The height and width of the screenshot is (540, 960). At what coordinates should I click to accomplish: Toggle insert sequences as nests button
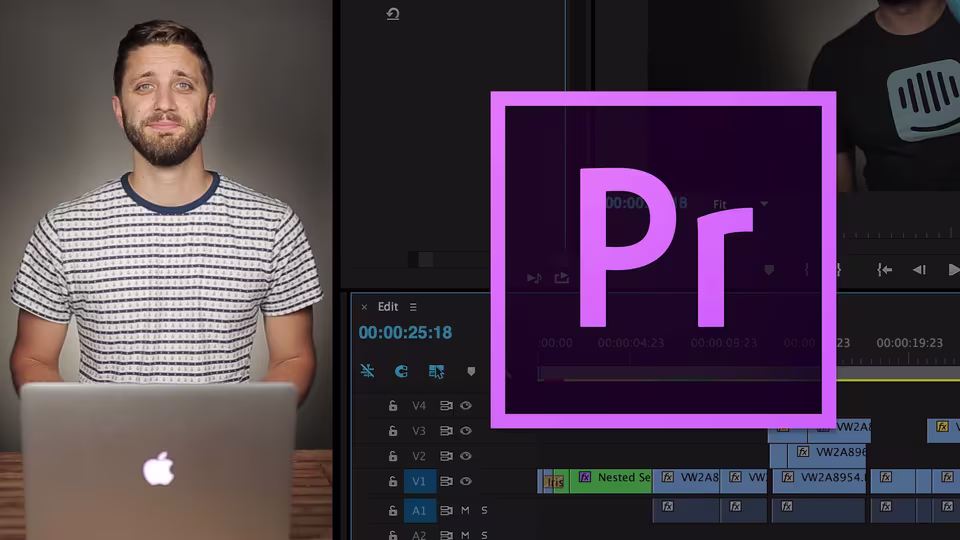[x=367, y=371]
